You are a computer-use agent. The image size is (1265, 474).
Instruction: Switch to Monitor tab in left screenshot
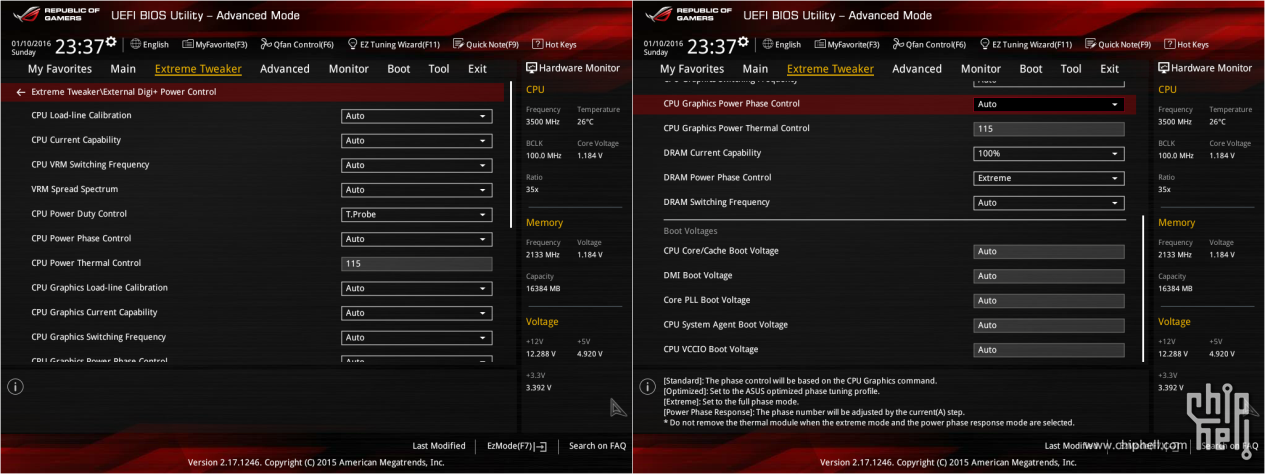click(x=348, y=69)
